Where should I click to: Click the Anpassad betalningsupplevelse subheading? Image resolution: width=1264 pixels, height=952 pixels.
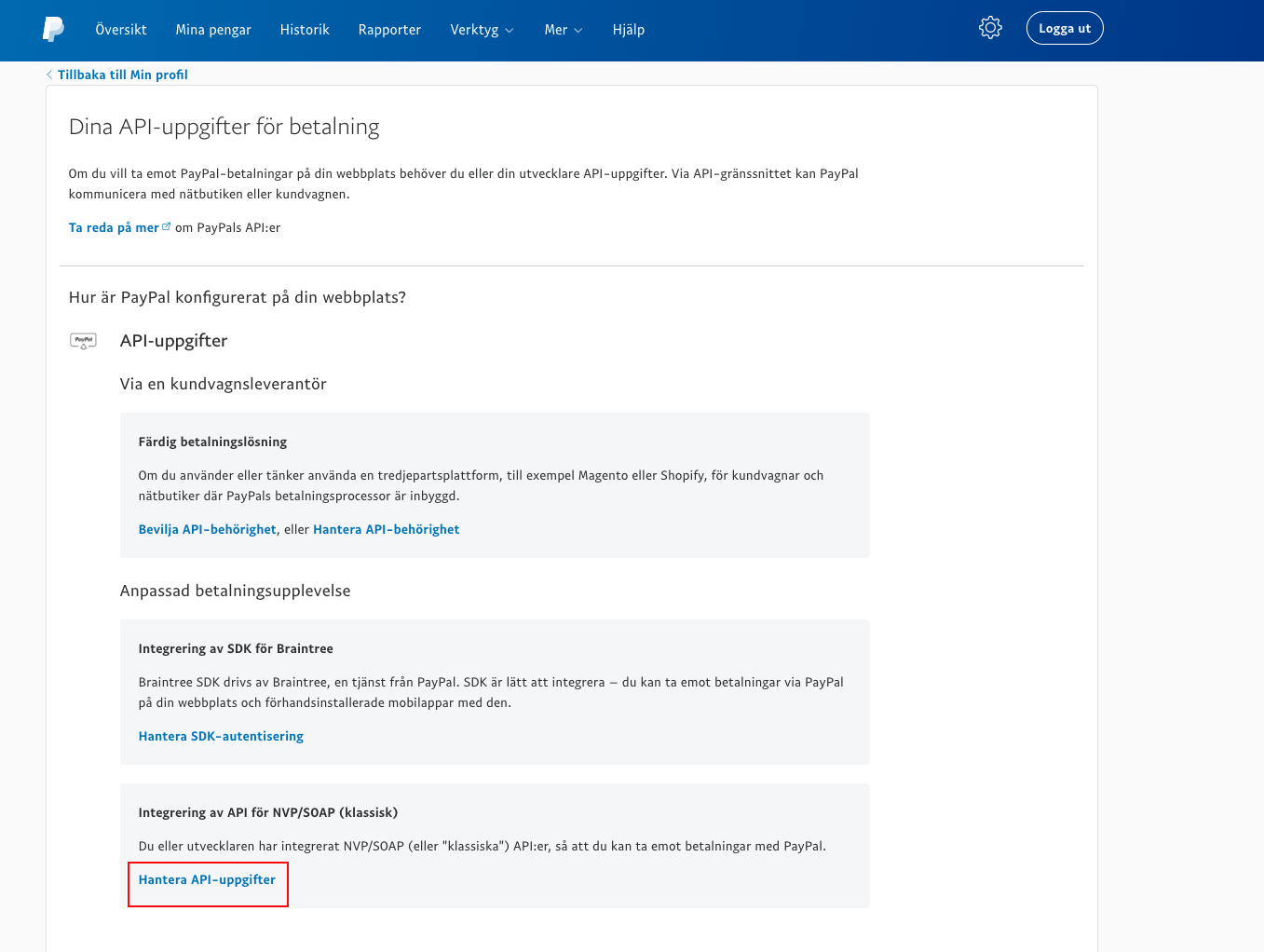click(x=236, y=591)
